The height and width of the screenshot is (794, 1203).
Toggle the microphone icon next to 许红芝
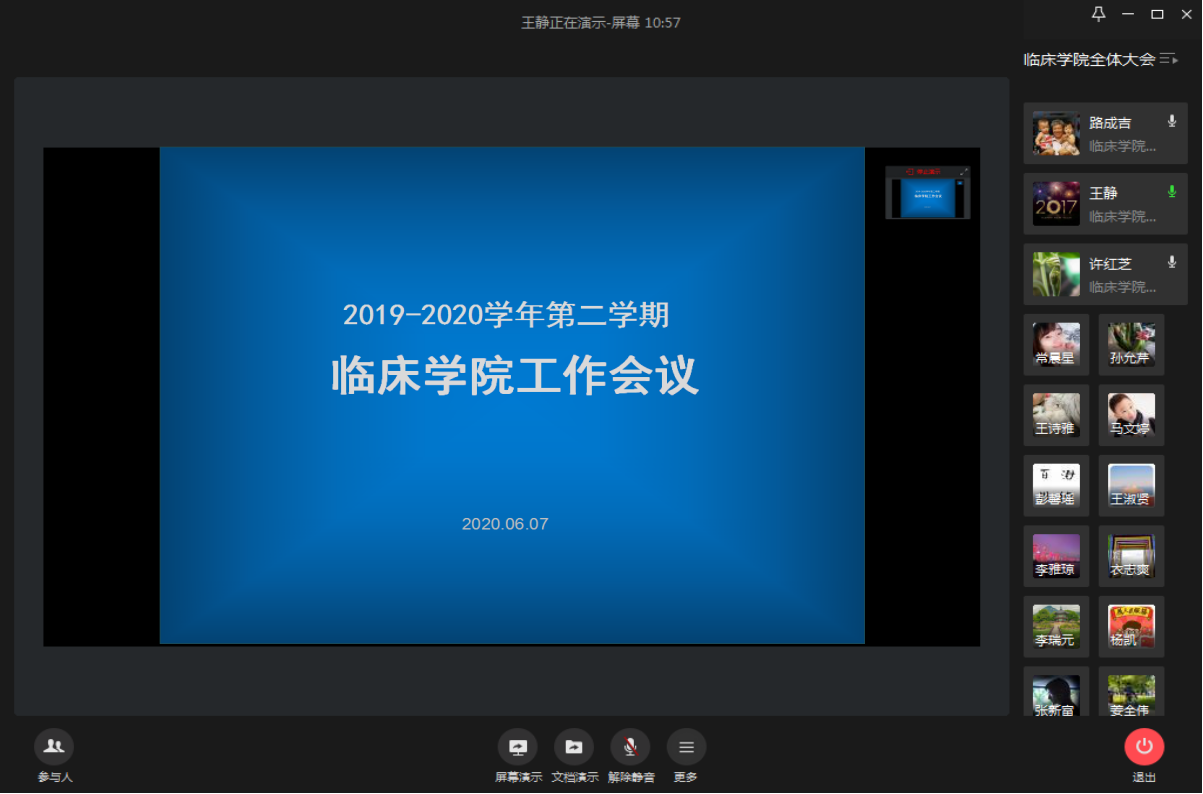[x=1172, y=262]
